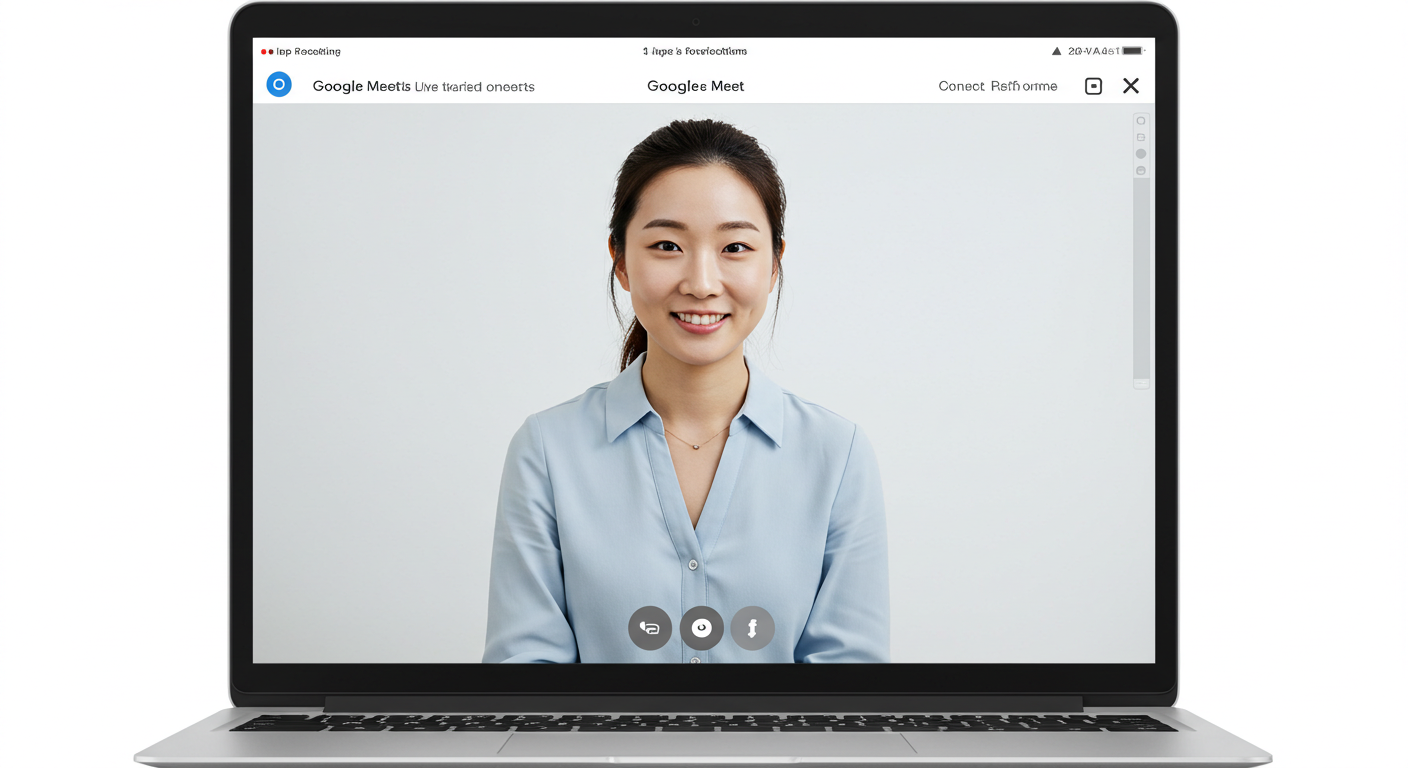Click the left circular call control button
1408x768 pixels.
click(x=650, y=628)
